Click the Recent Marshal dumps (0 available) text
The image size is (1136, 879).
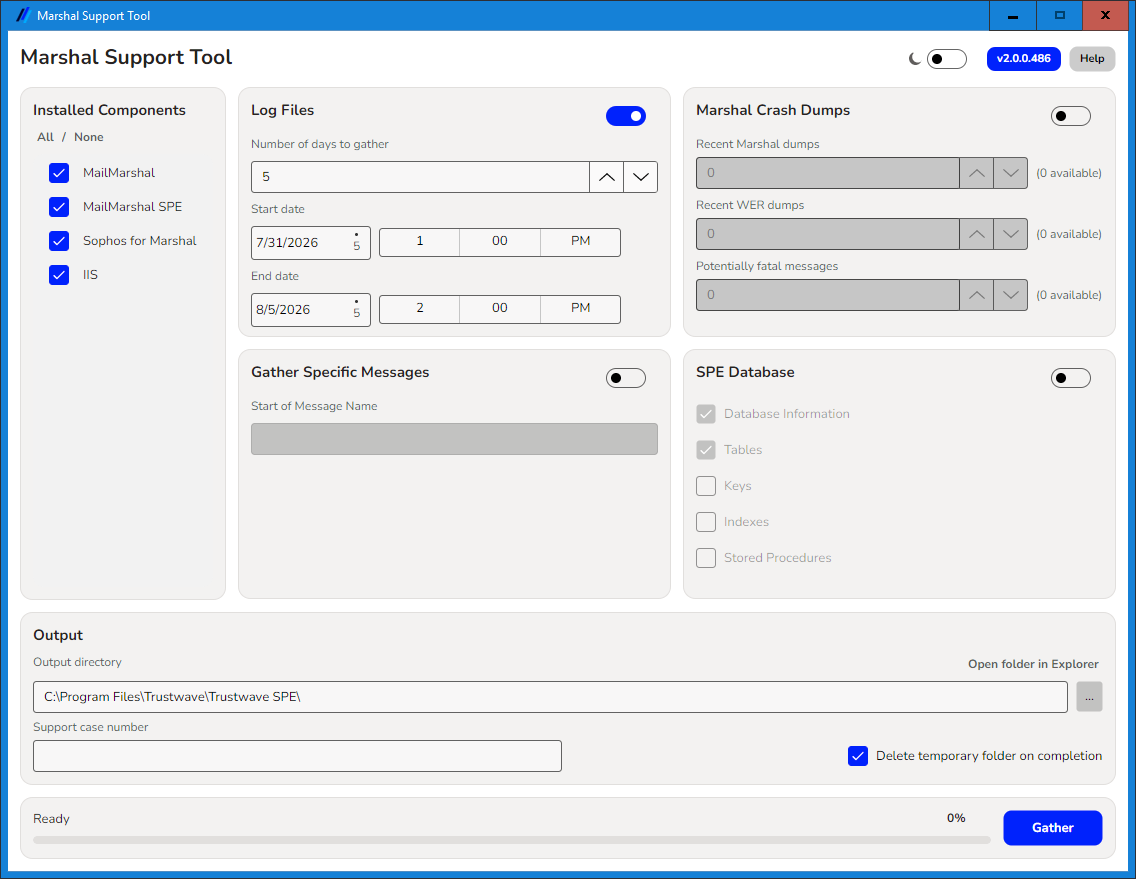(1069, 173)
